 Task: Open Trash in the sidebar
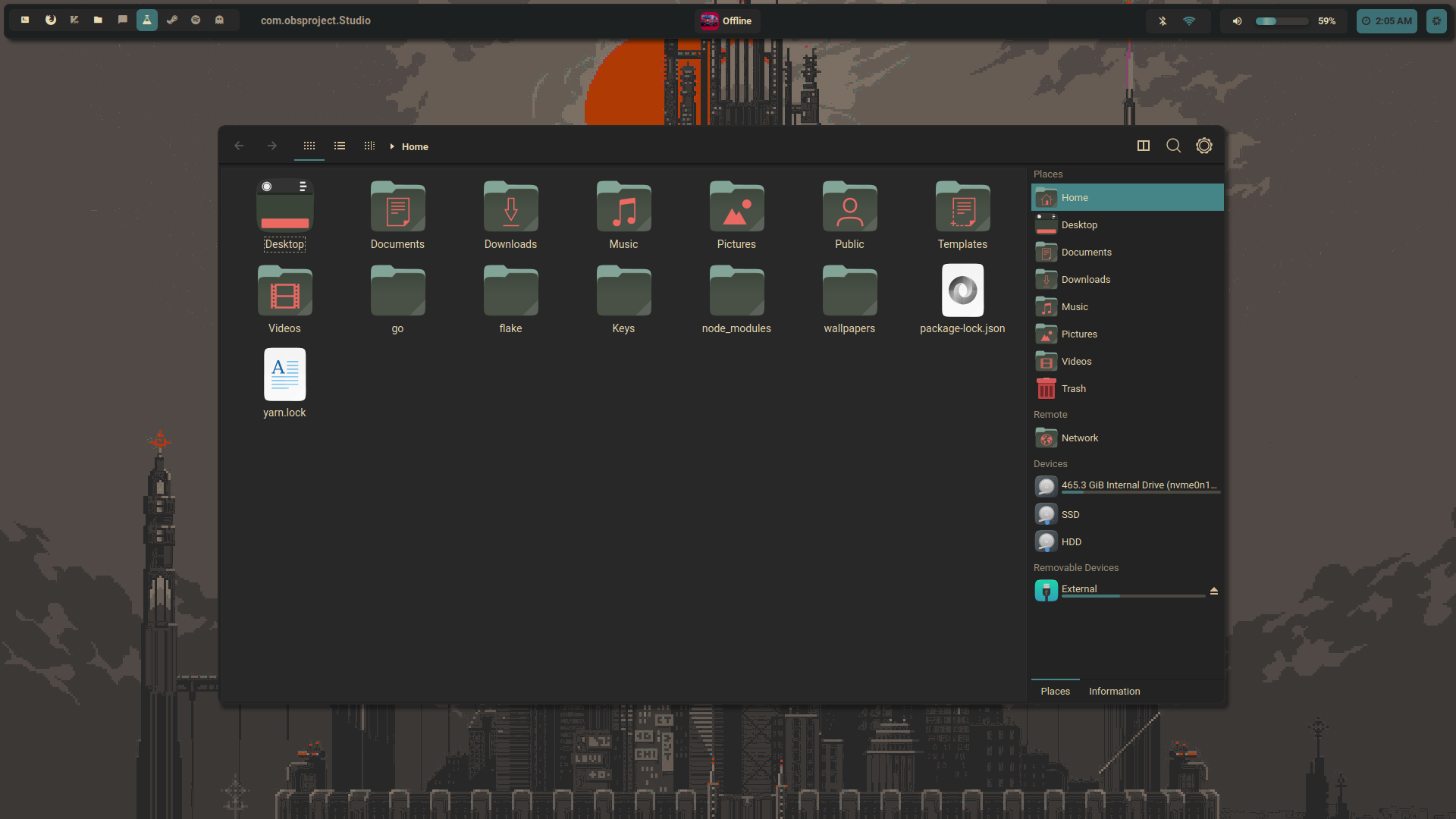(x=1127, y=388)
